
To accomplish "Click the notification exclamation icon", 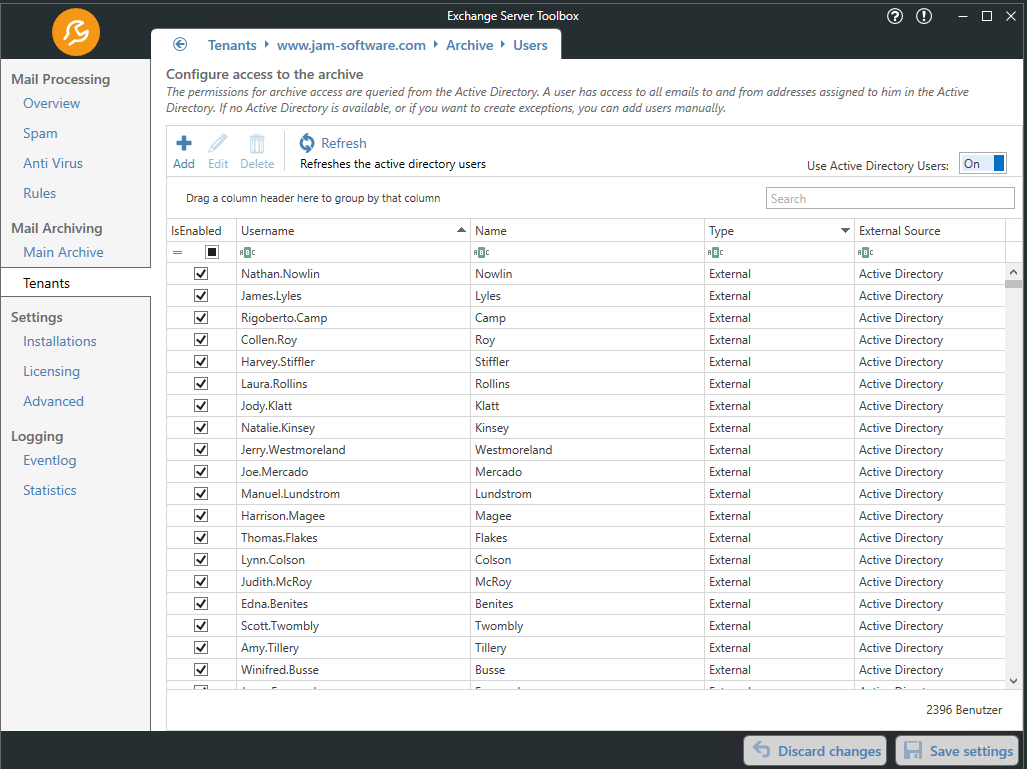I will [x=923, y=16].
